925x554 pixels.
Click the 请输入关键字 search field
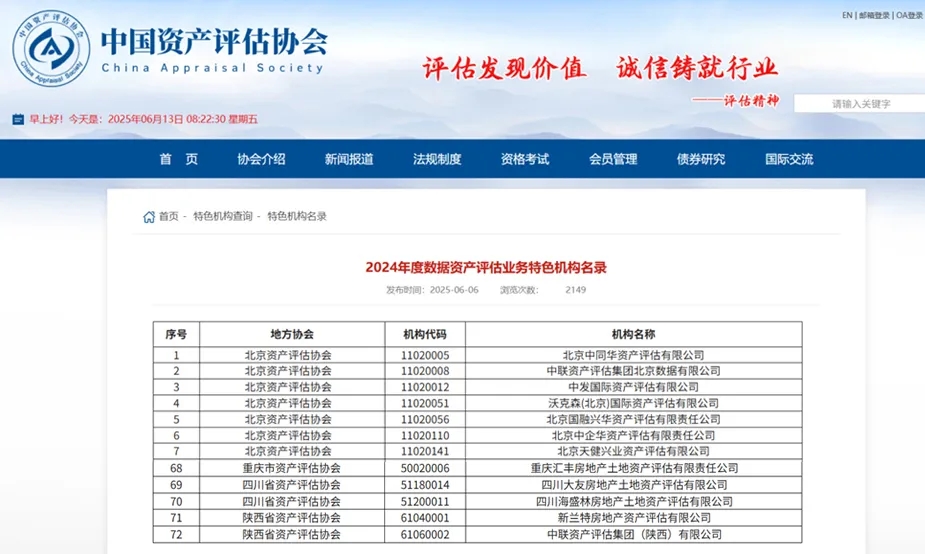(860, 103)
